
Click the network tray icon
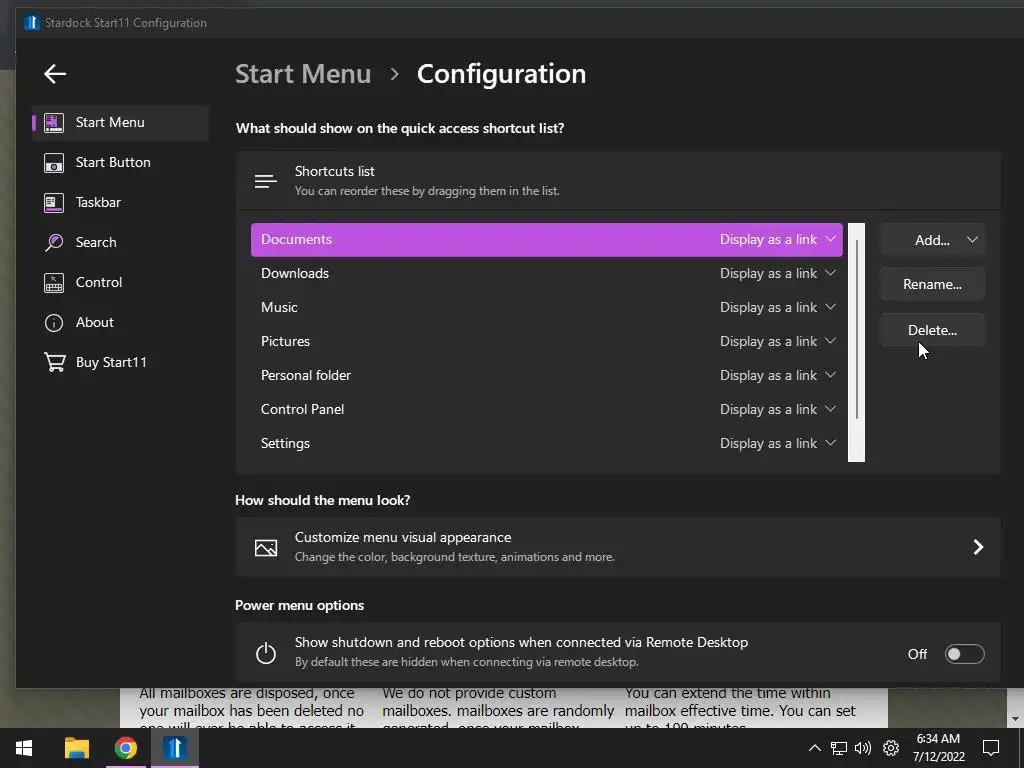(x=839, y=748)
